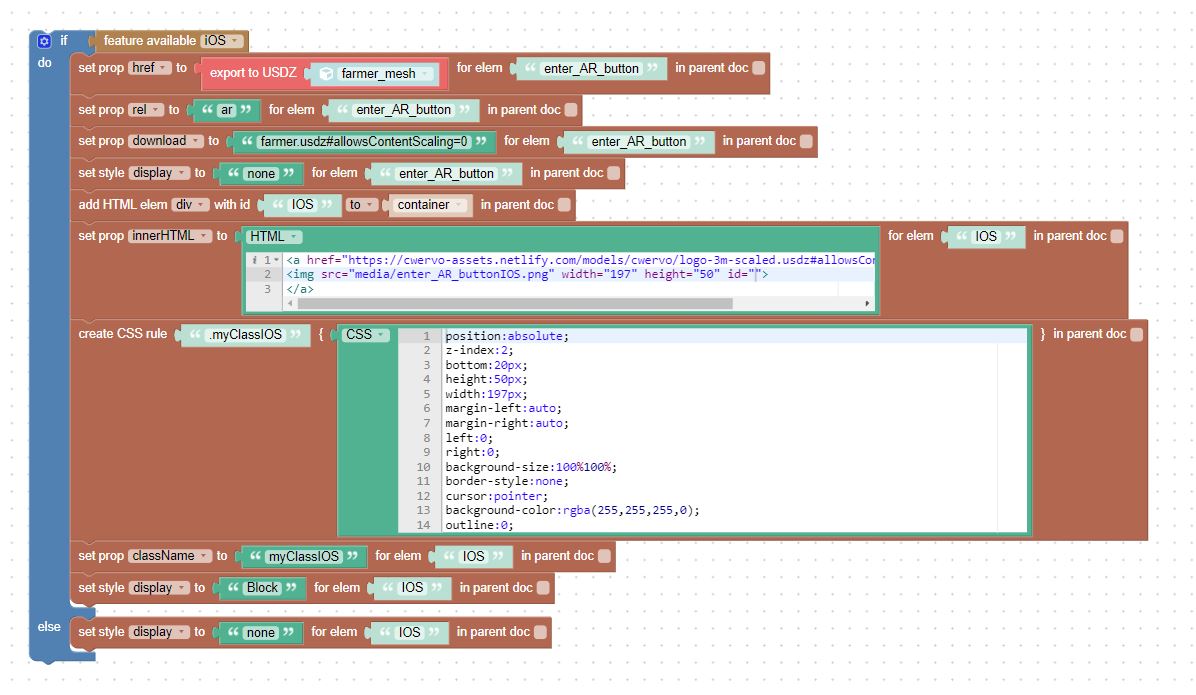Click the 'margin-left:auto;' CSS line

click(x=503, y=408)
